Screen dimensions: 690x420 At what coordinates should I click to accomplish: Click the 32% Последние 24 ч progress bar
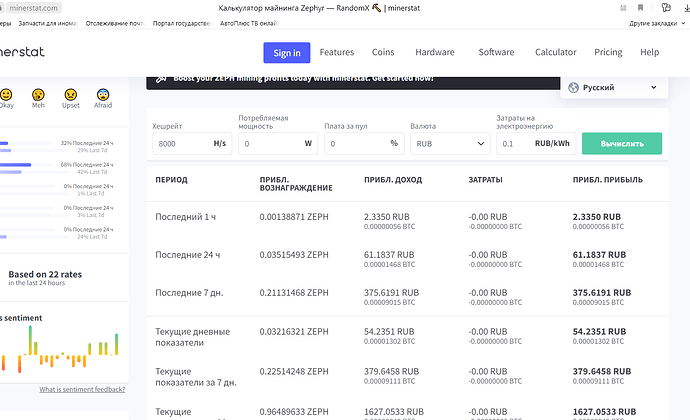tap(26, 143)
